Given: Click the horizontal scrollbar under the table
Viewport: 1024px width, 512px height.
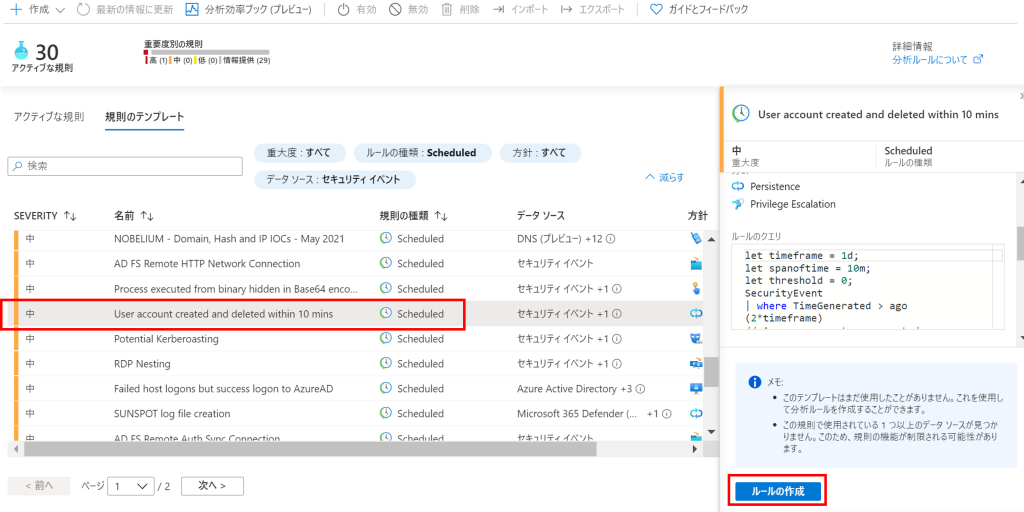Looking at the screenshot, I should pyautogui.click(x=300, y=450).
